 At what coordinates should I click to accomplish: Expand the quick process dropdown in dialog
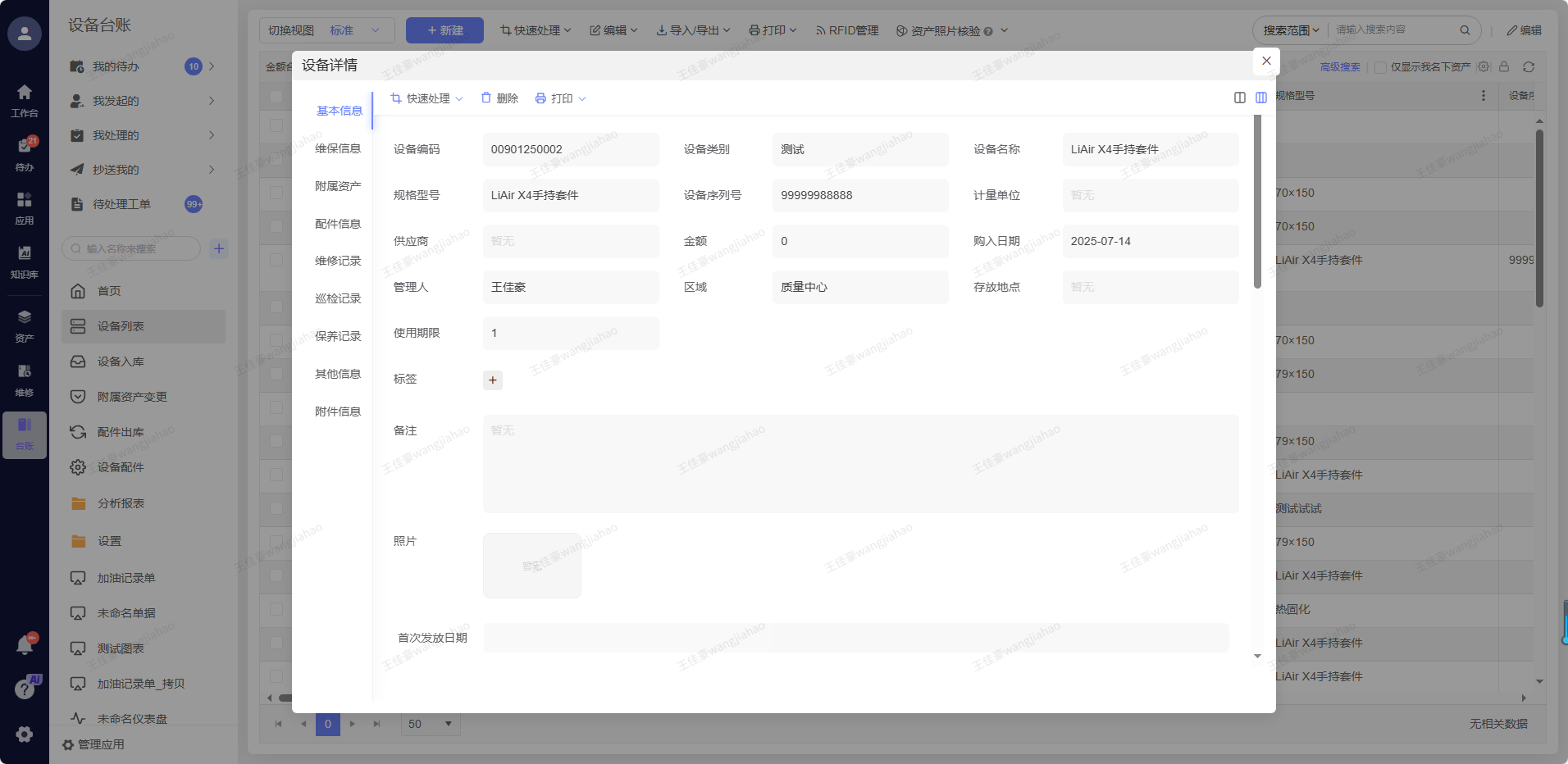(426, 98)
